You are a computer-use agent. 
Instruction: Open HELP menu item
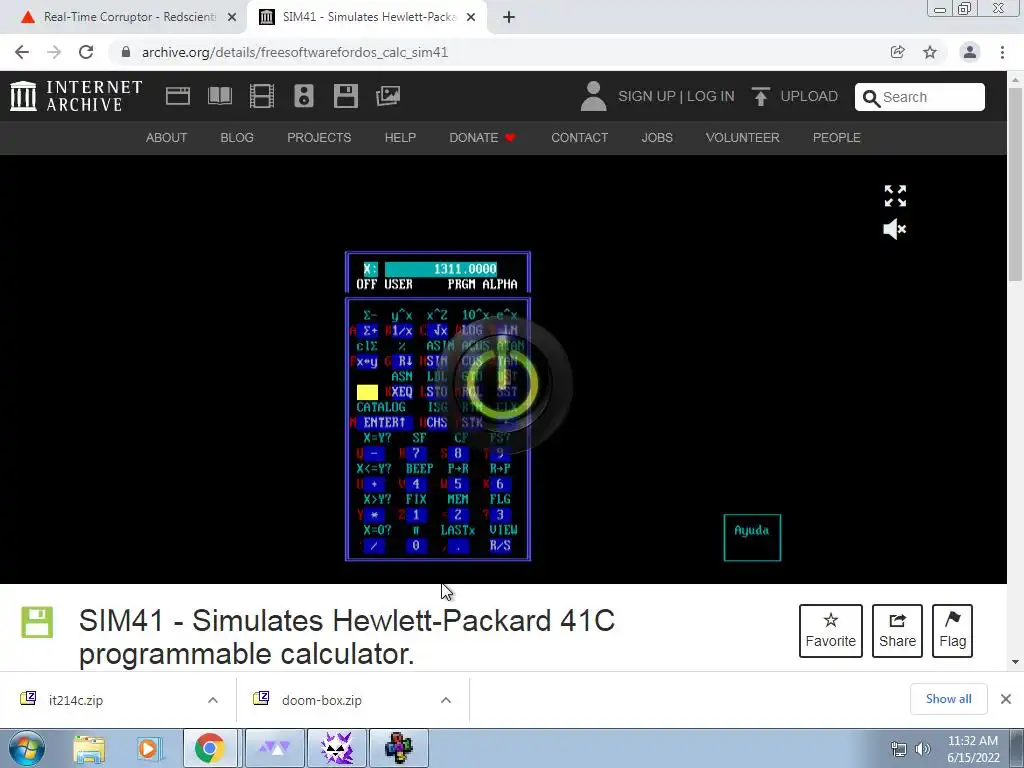400,138
